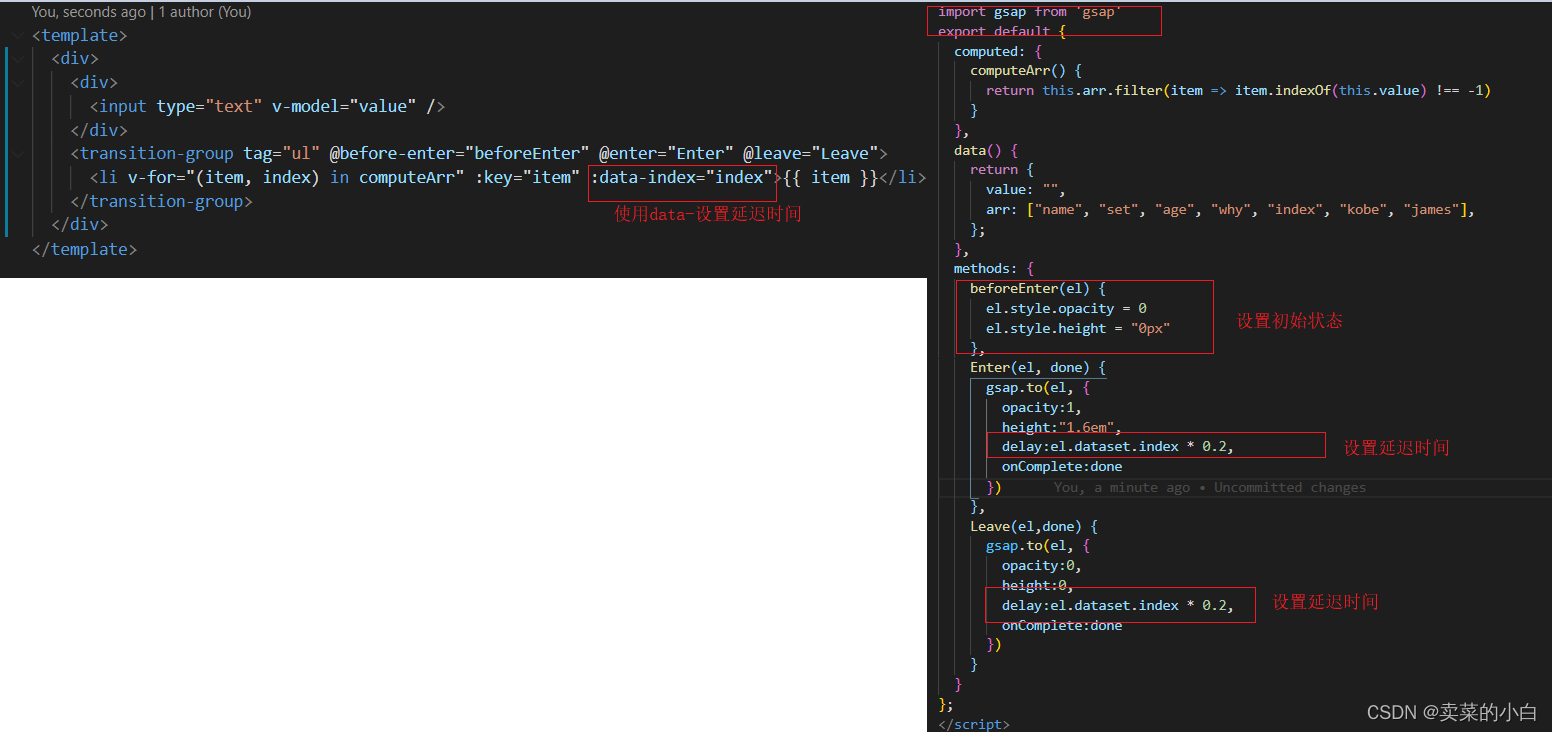The height and width of the screenshot is (732, 1552).
Task: Click the :data-index="index" attribute
Action: coord(682,178)
